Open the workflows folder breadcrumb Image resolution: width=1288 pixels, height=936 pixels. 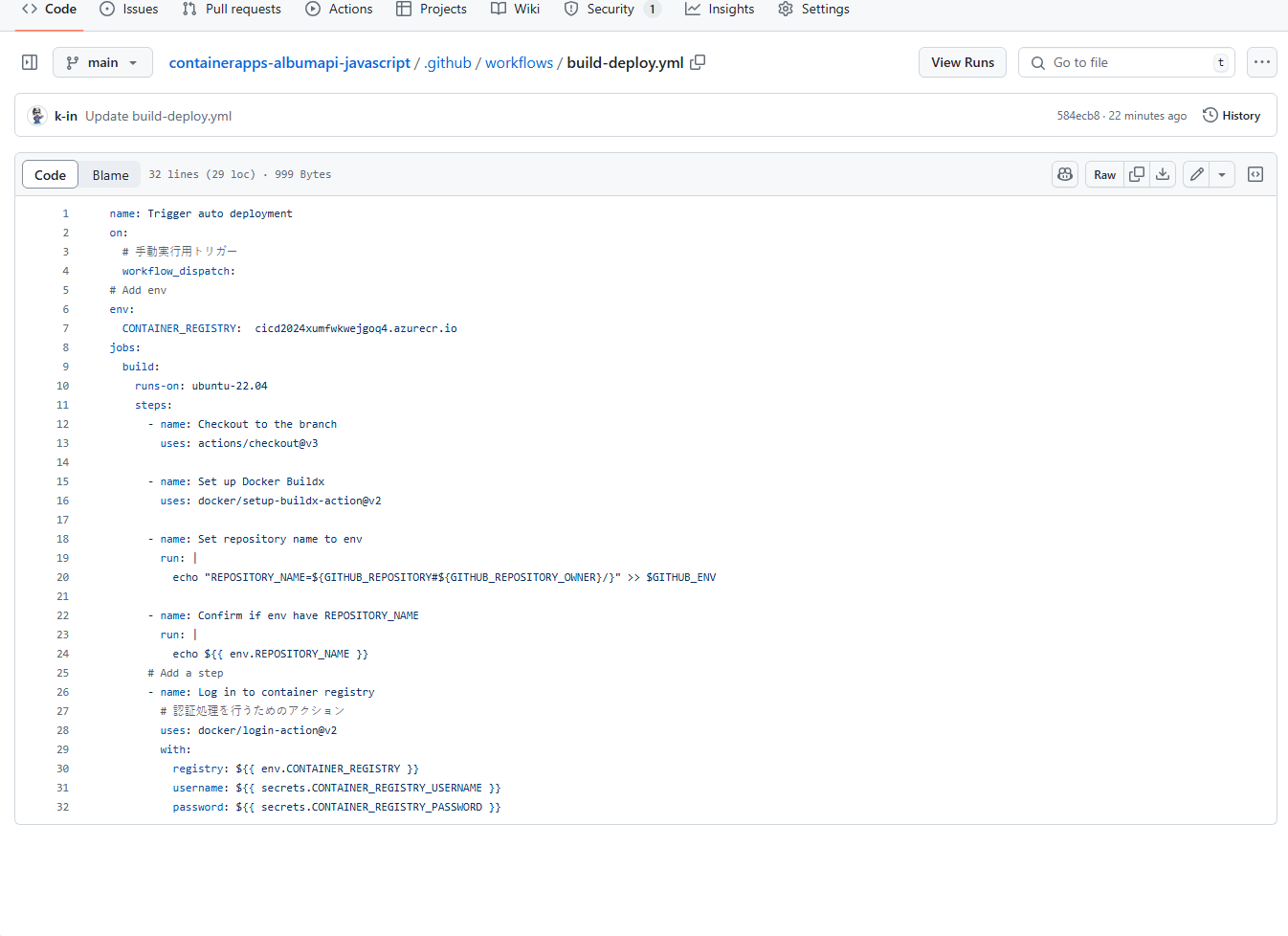(x=519, y=63)
